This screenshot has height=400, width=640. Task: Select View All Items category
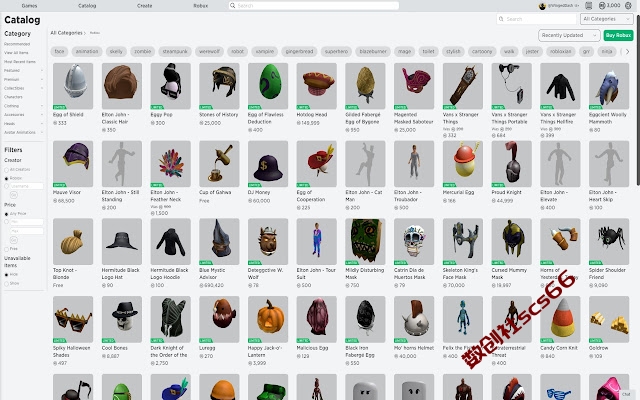click(x=16, y=53)
